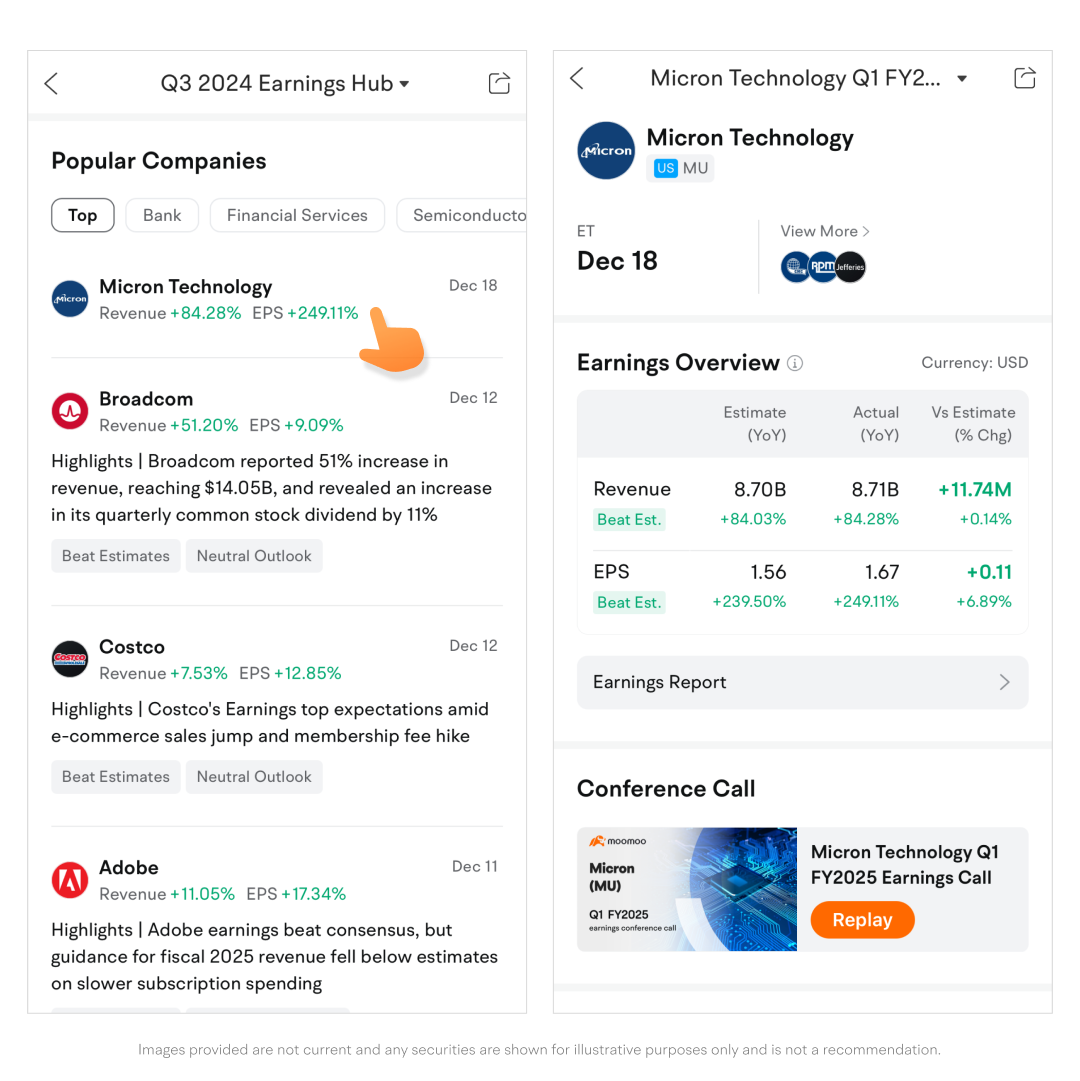Tap the Broadcom logo icon

pos(70,411)
